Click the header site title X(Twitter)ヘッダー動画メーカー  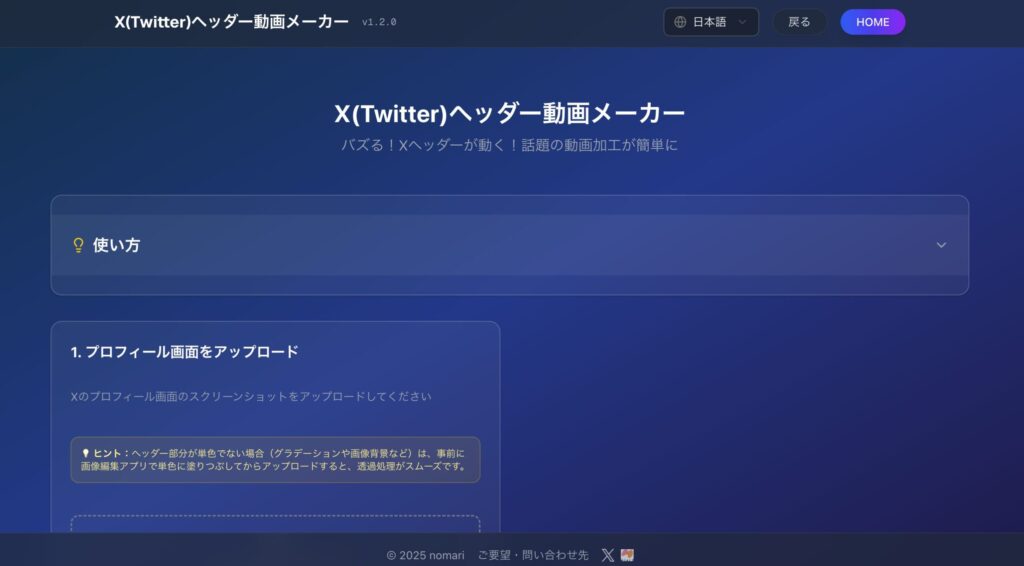pyautogui.click(x=231, y=22)
